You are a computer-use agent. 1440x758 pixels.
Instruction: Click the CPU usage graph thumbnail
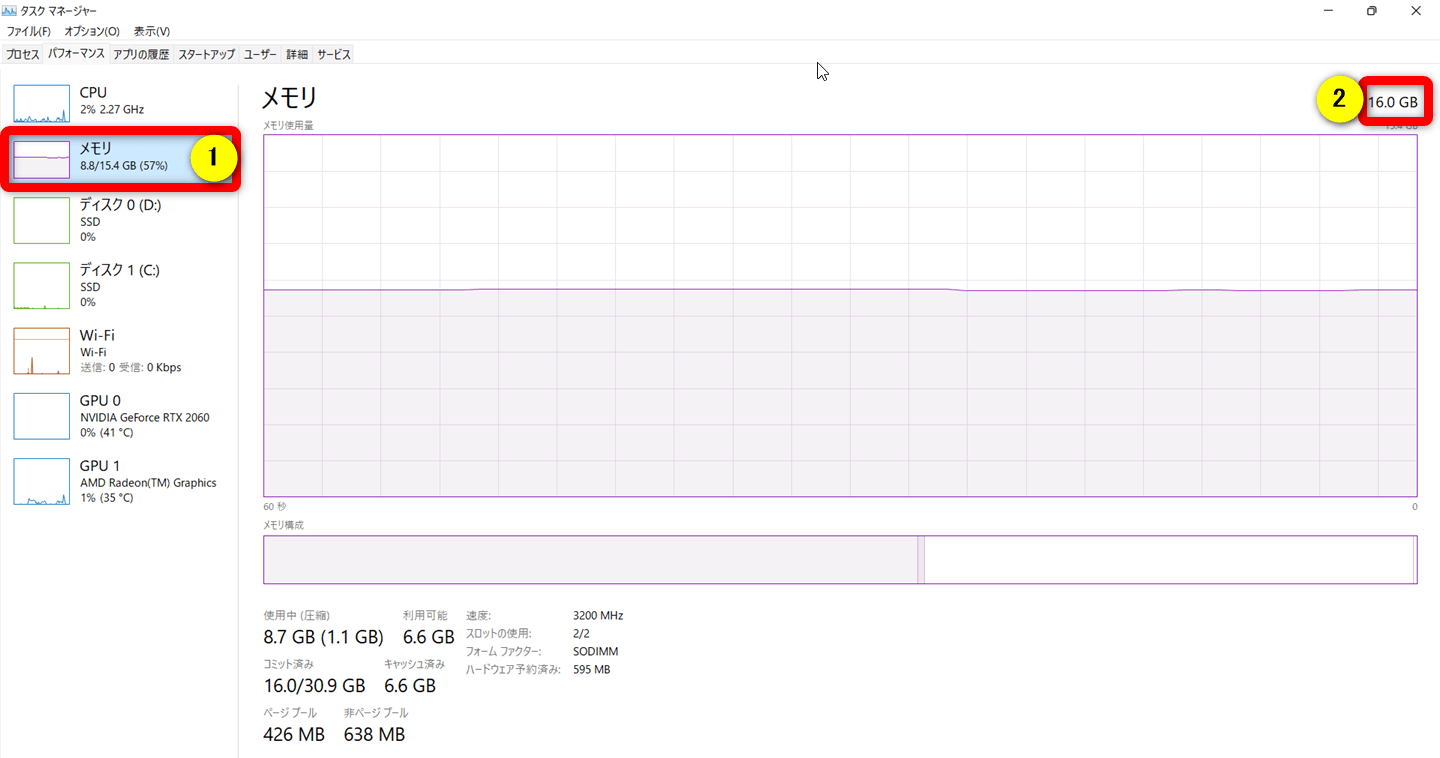[x=42, y=104]
